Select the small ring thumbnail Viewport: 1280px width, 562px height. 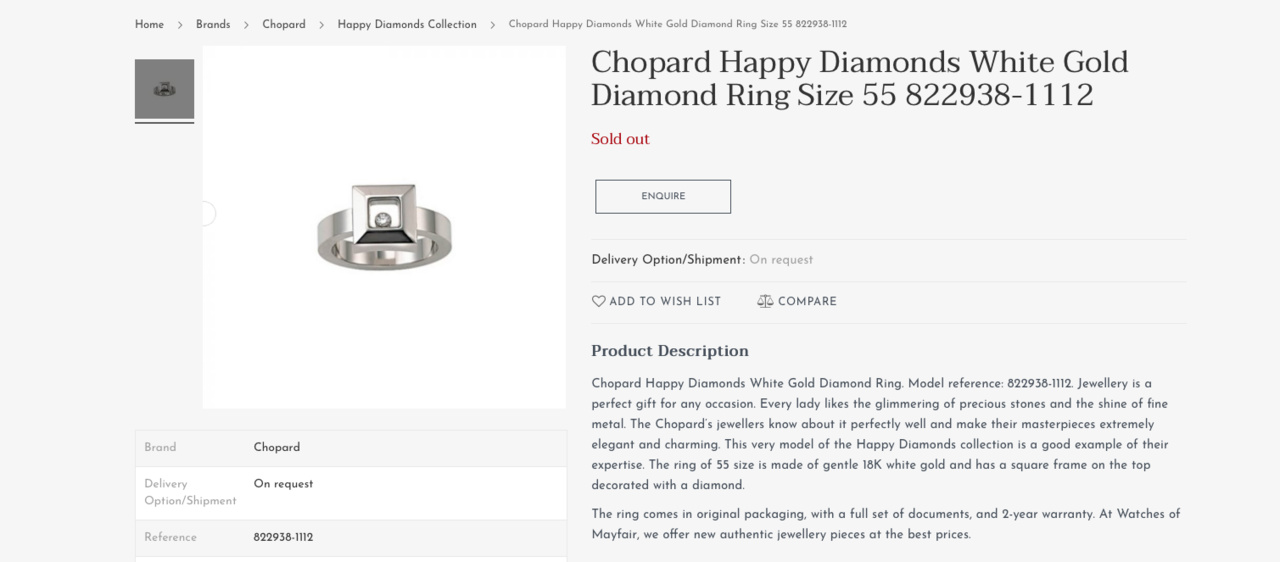pos(164,89)
